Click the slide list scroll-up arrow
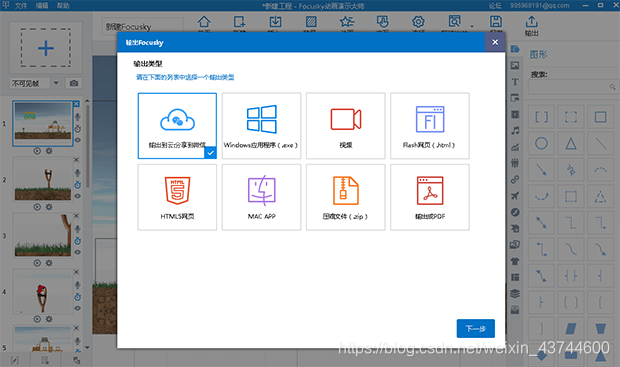This screenshot has height=367, width=620. [87, 101]
